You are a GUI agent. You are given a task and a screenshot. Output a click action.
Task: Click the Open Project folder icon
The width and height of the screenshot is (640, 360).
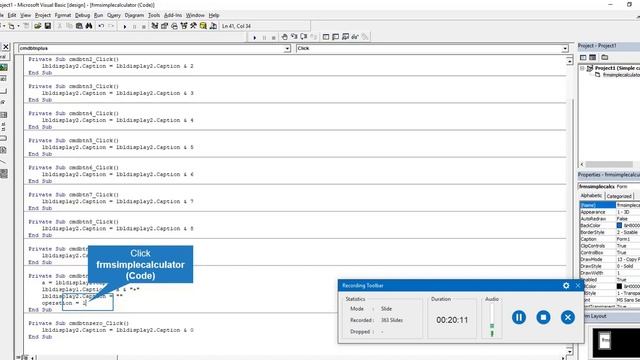(38, 26)
